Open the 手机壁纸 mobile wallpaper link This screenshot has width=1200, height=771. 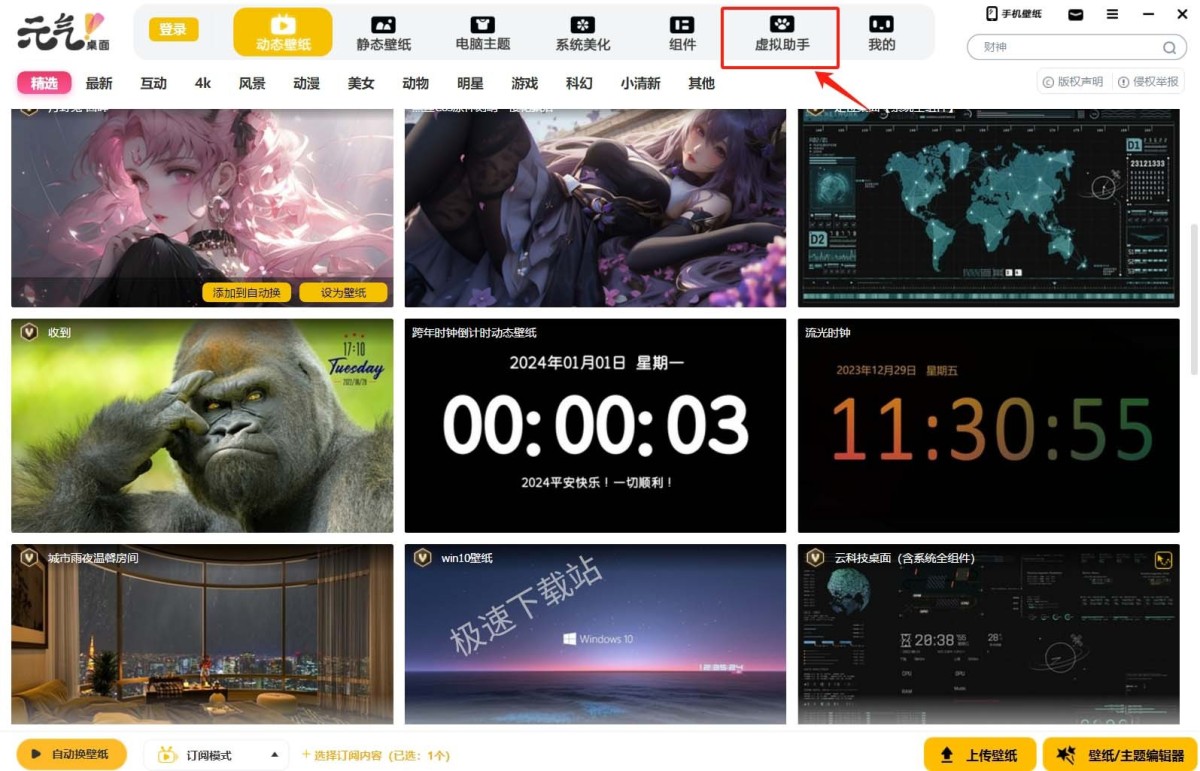(1014, 14)
